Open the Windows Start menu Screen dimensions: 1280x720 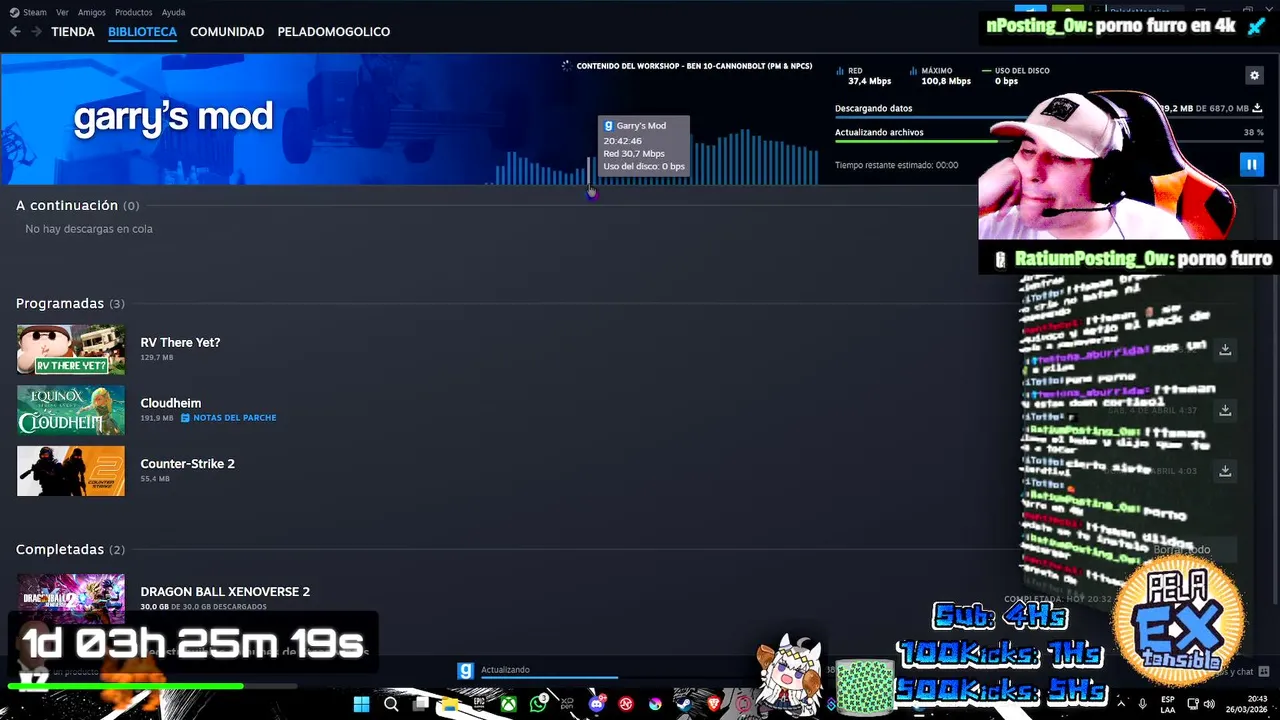pyautogui.click(x=361, y=704)
